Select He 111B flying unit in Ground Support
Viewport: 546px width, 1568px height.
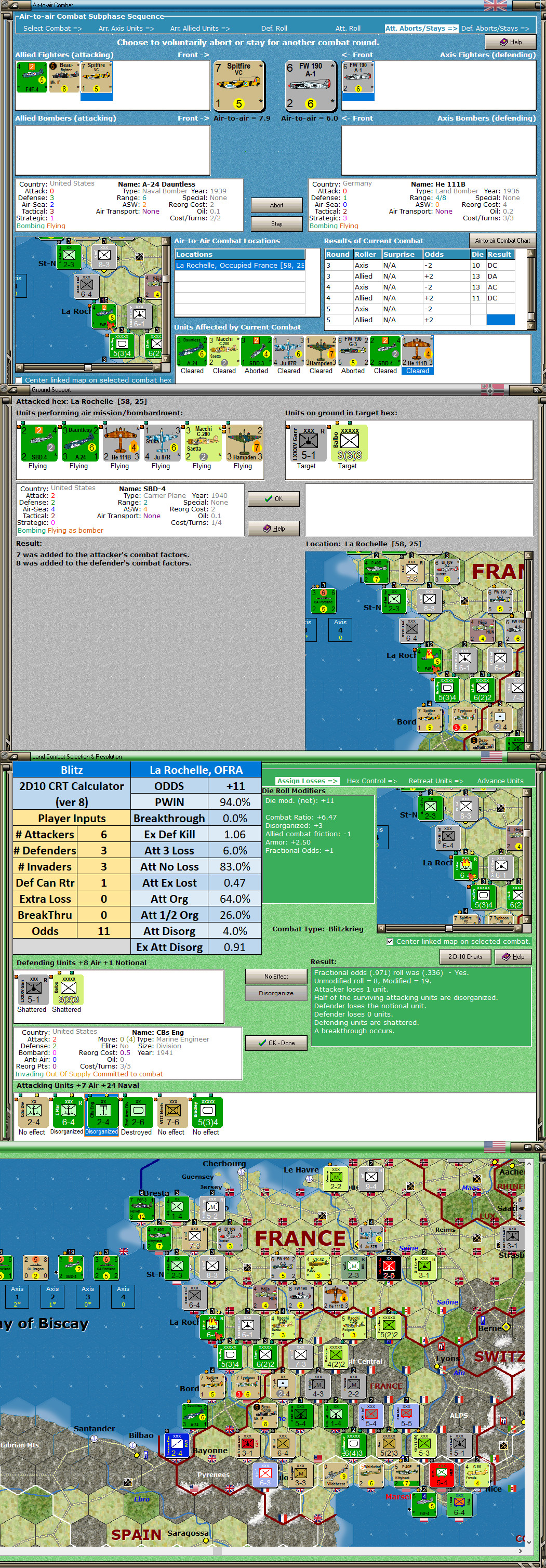tap(120, 443)
